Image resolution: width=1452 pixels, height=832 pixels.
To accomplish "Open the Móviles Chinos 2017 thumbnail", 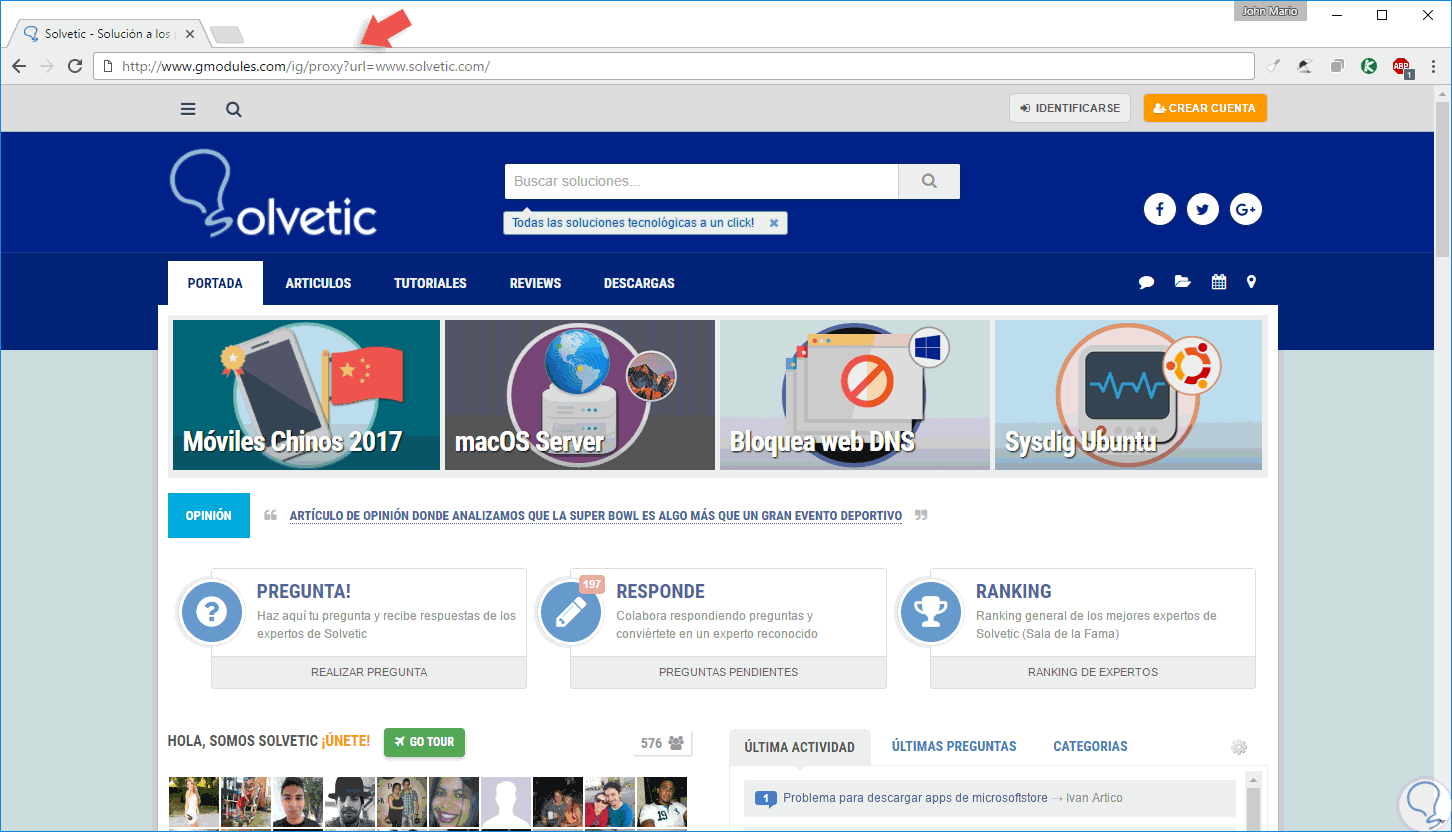I will (306, 395).
